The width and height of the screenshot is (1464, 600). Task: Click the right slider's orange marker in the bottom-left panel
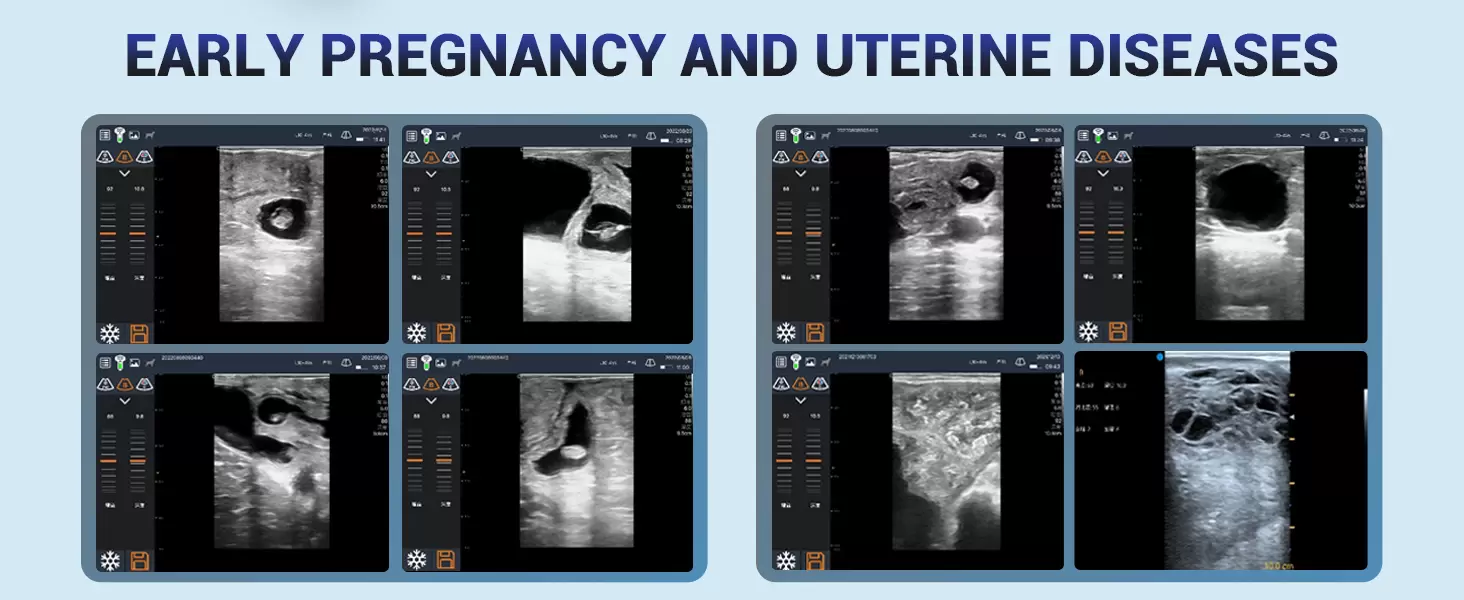138,461
